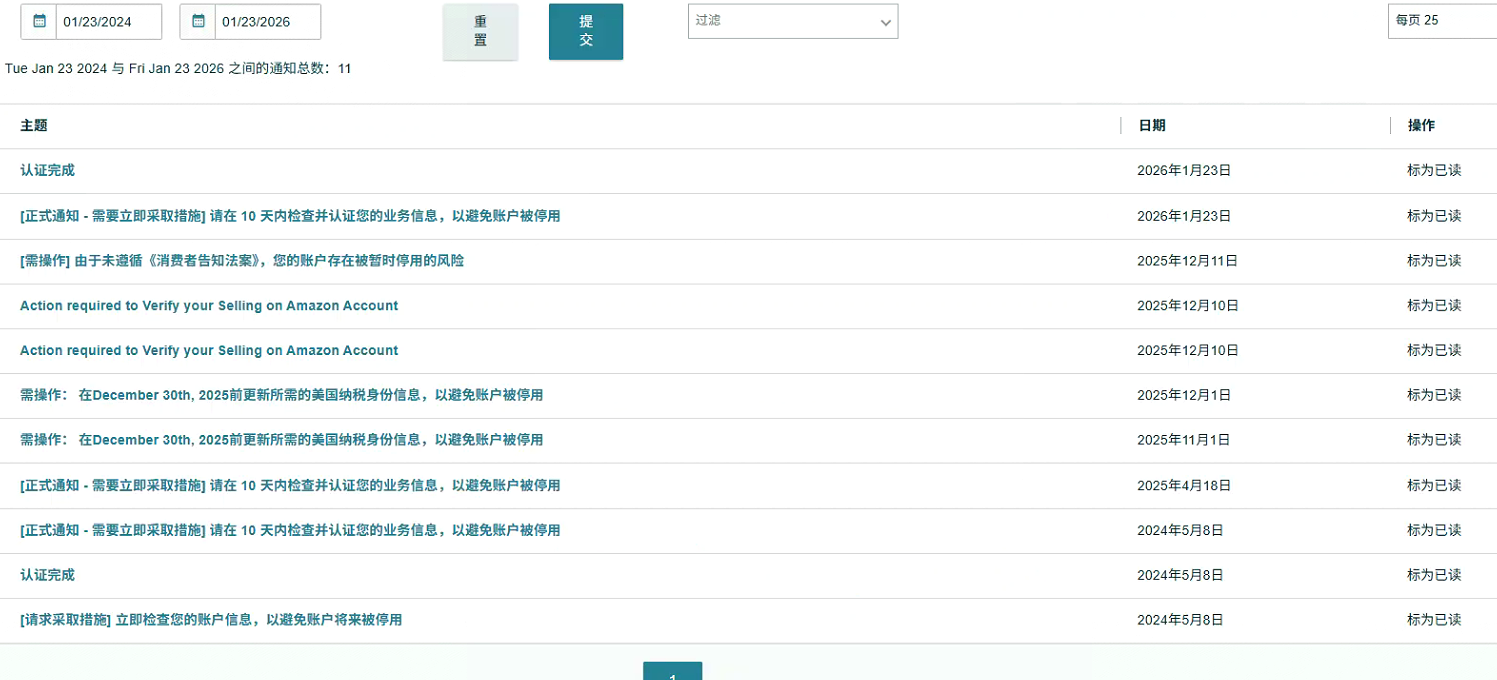Open the 认证完成 notification dated 2026年1月23日
The width and height of the screenshot is (1497, 680).
click(47, 171)
